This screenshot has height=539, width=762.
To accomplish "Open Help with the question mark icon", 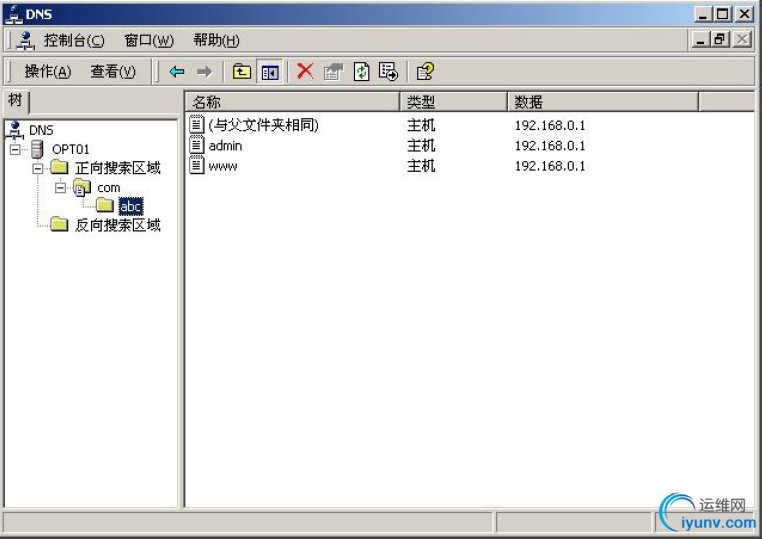I will pyautogui.click(x=425, y=71).
